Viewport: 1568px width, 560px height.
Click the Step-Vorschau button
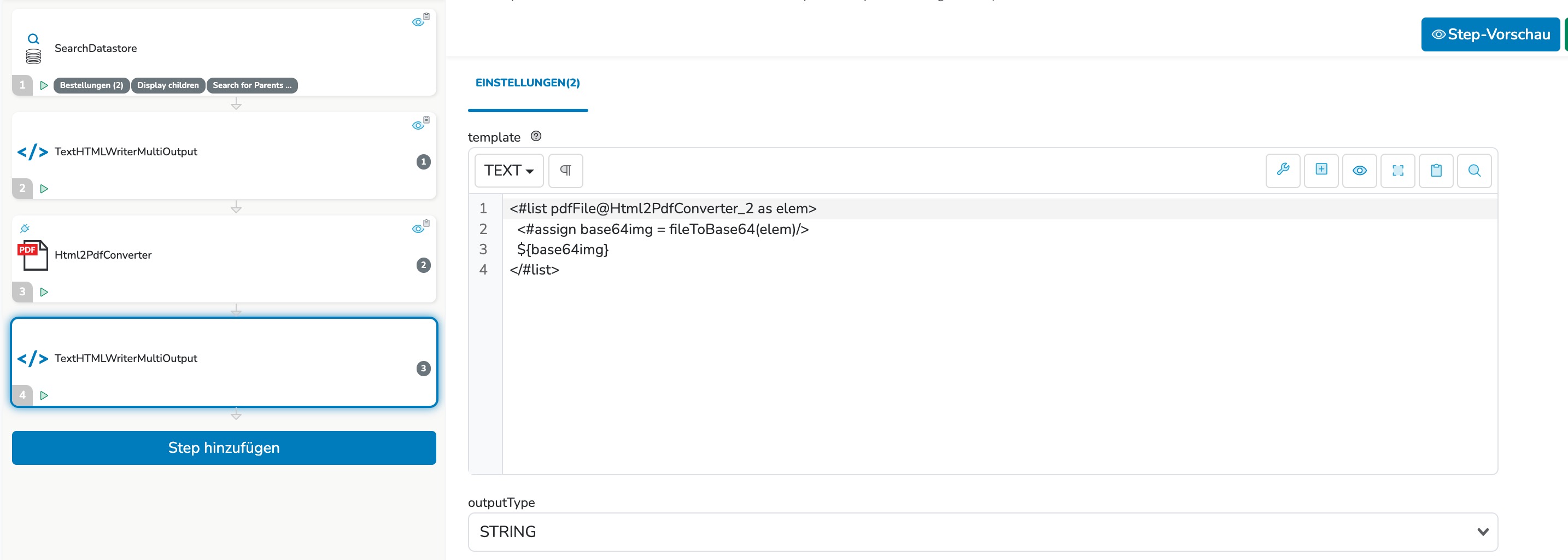(1490, 34)
